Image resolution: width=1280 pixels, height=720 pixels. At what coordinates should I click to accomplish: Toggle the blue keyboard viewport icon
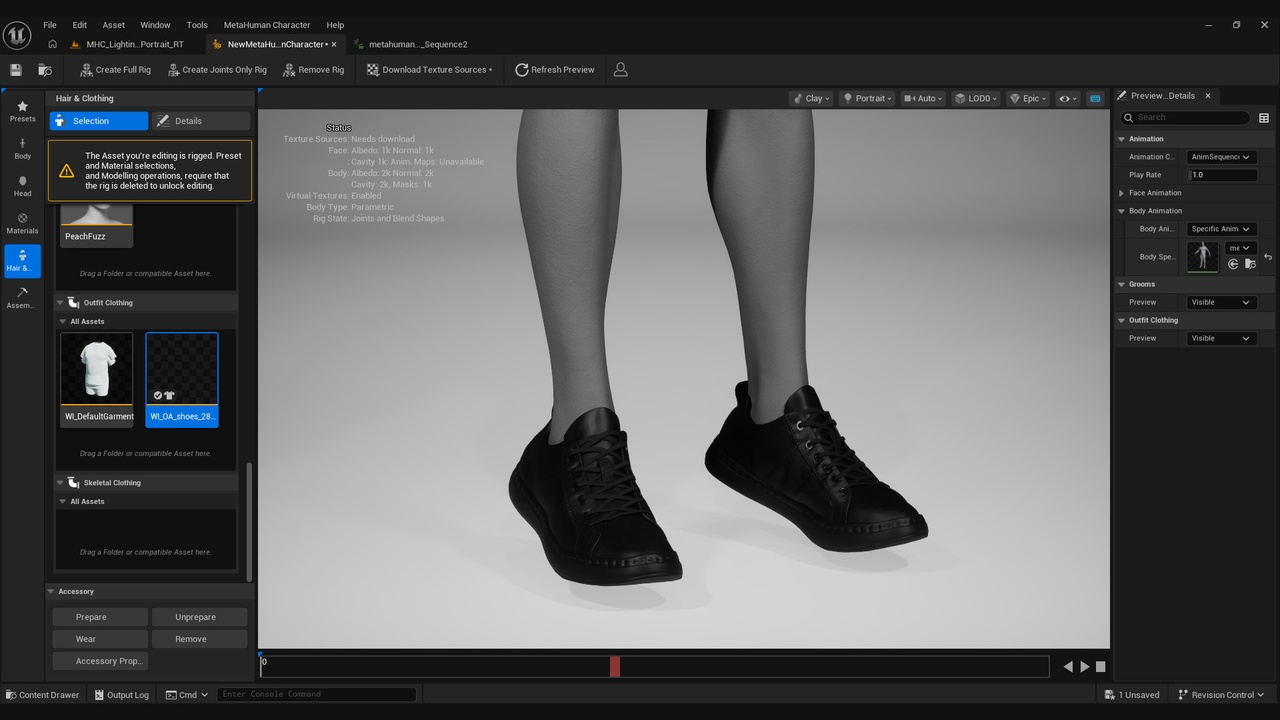1095,98
